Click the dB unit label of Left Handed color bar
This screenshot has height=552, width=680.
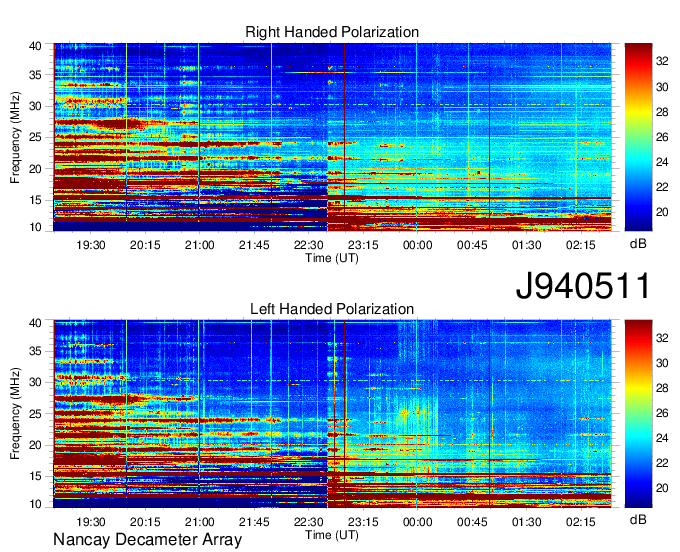638,519
